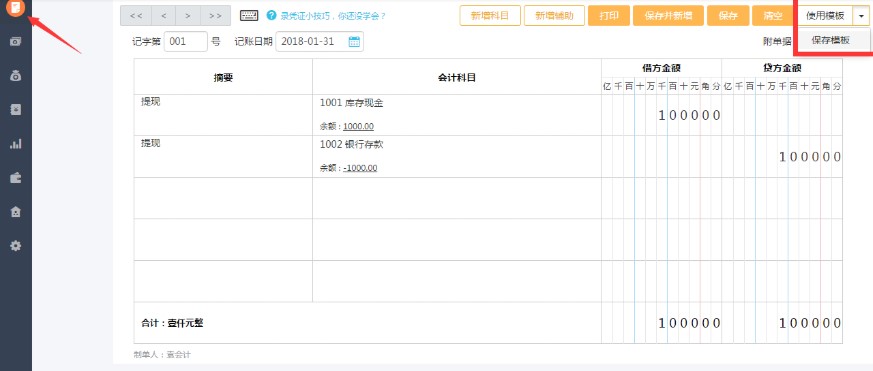Image resolution: width=873 pixels, height=371 pixels.
Task: Click the keyboard shortcuts icon
Action: click(249, 16)
